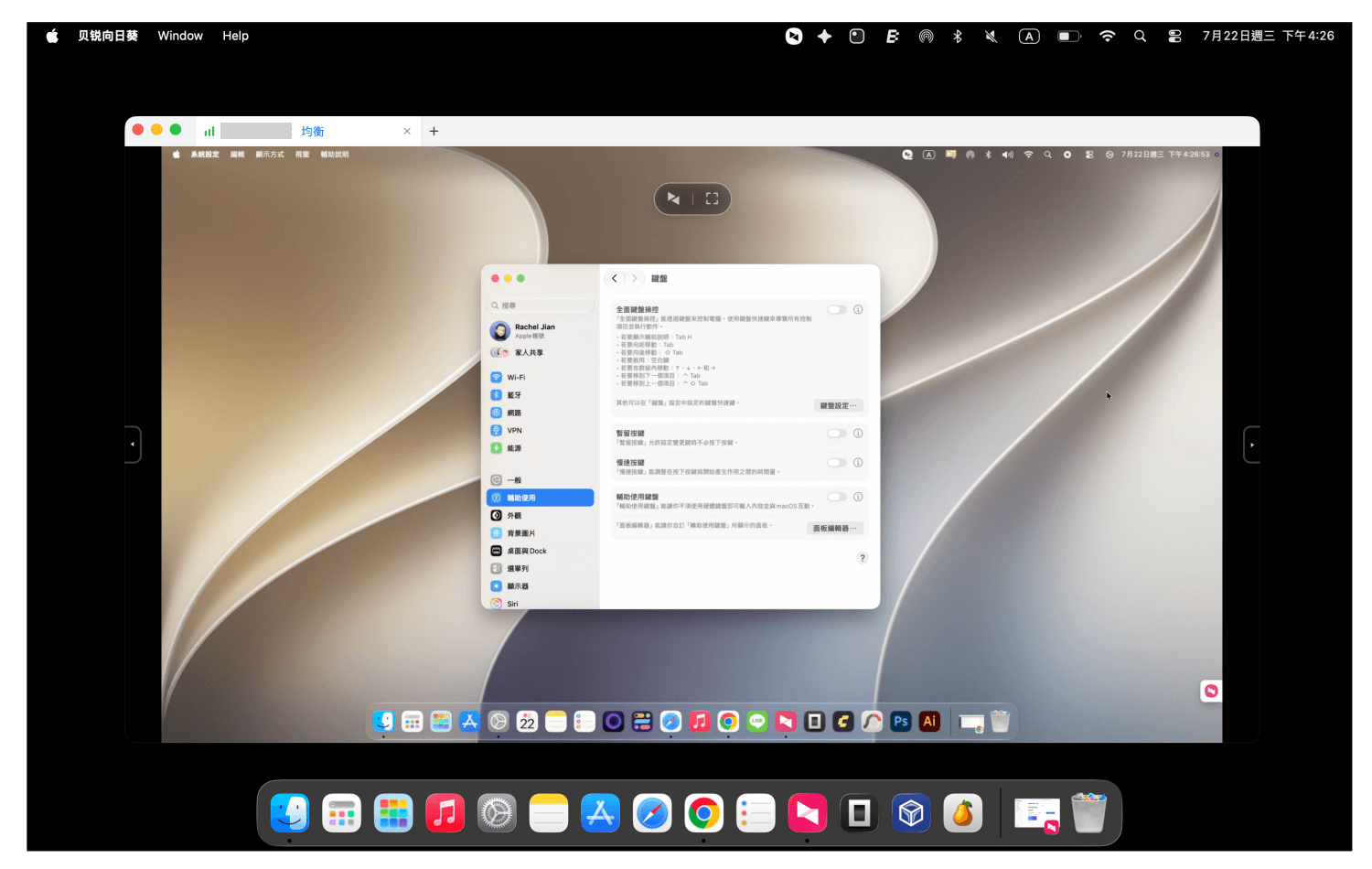Open info details beside 輔助使用鍵盤 toggle

858,497
